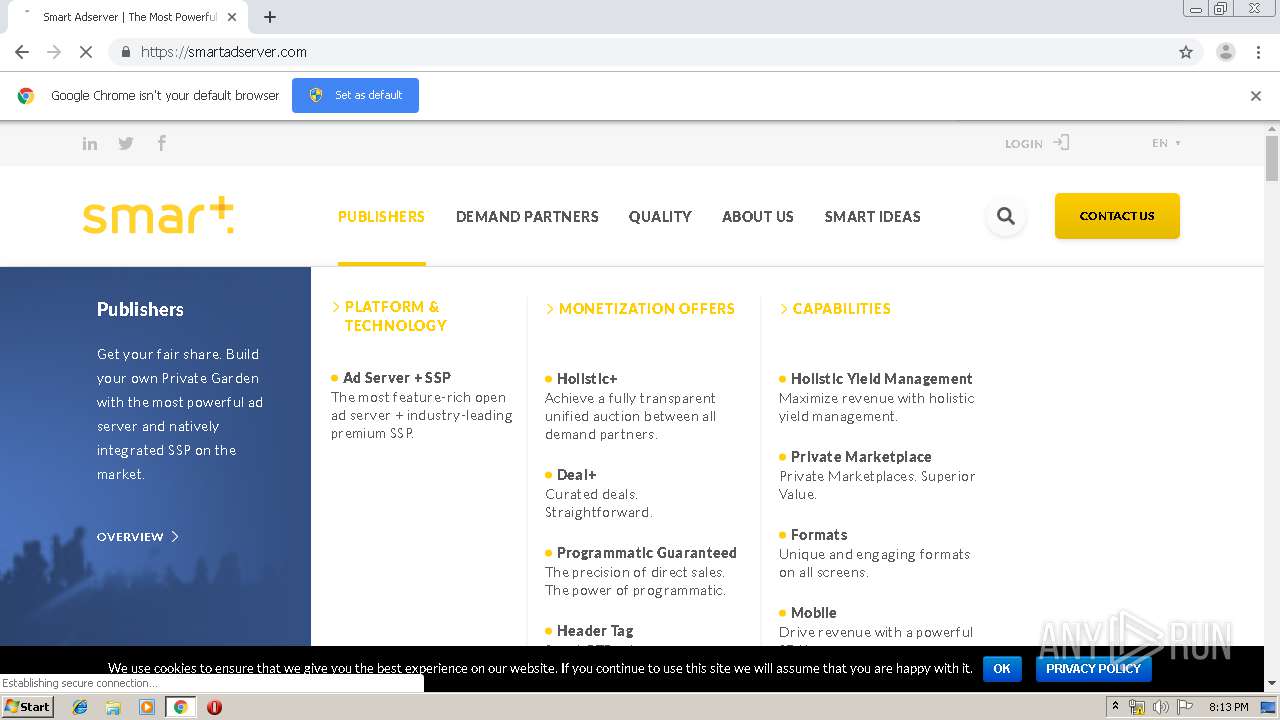
Task: Open the LinkedIn social icon
Action: [90, 144]
